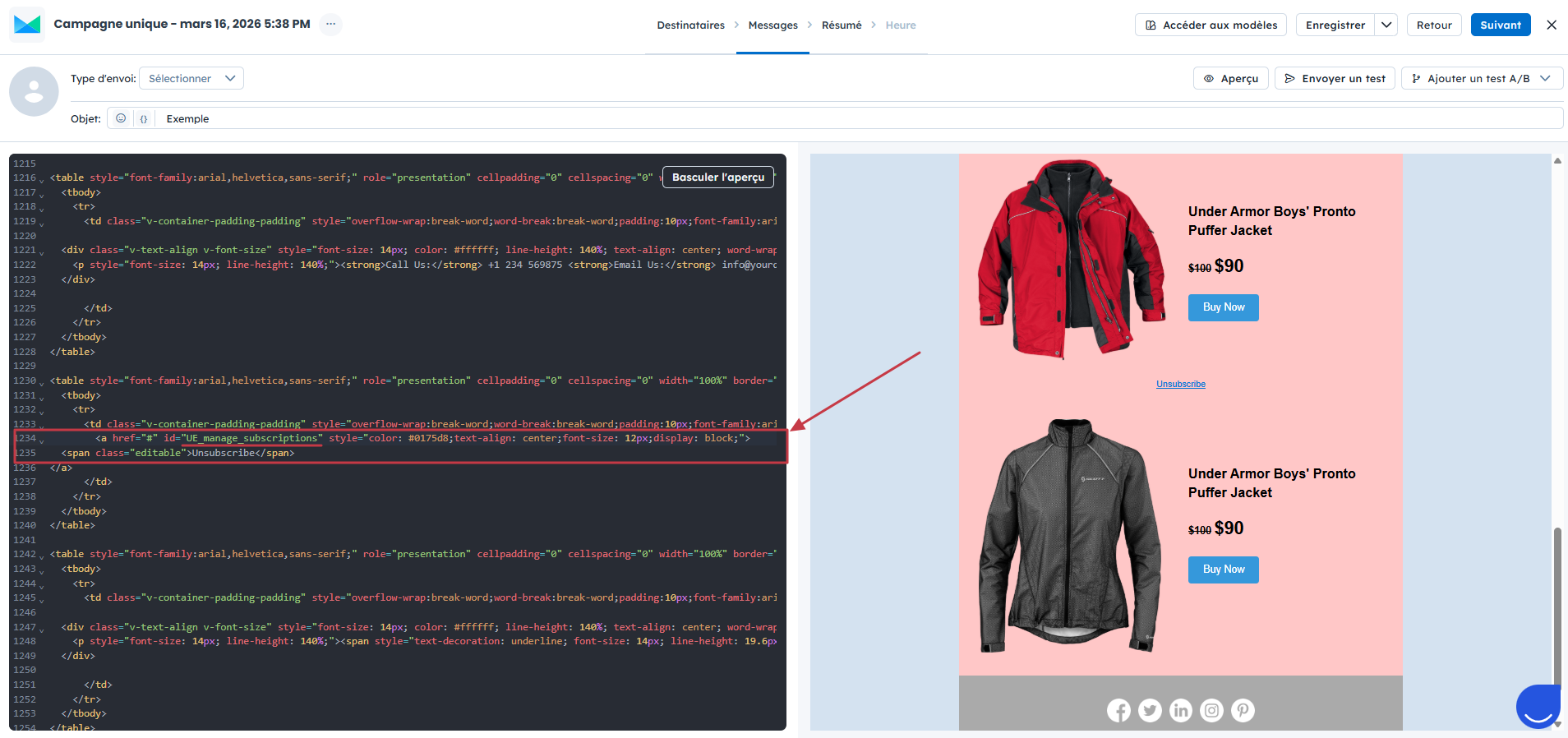Open the emoji picker for the subject

(x=121, y=118)
